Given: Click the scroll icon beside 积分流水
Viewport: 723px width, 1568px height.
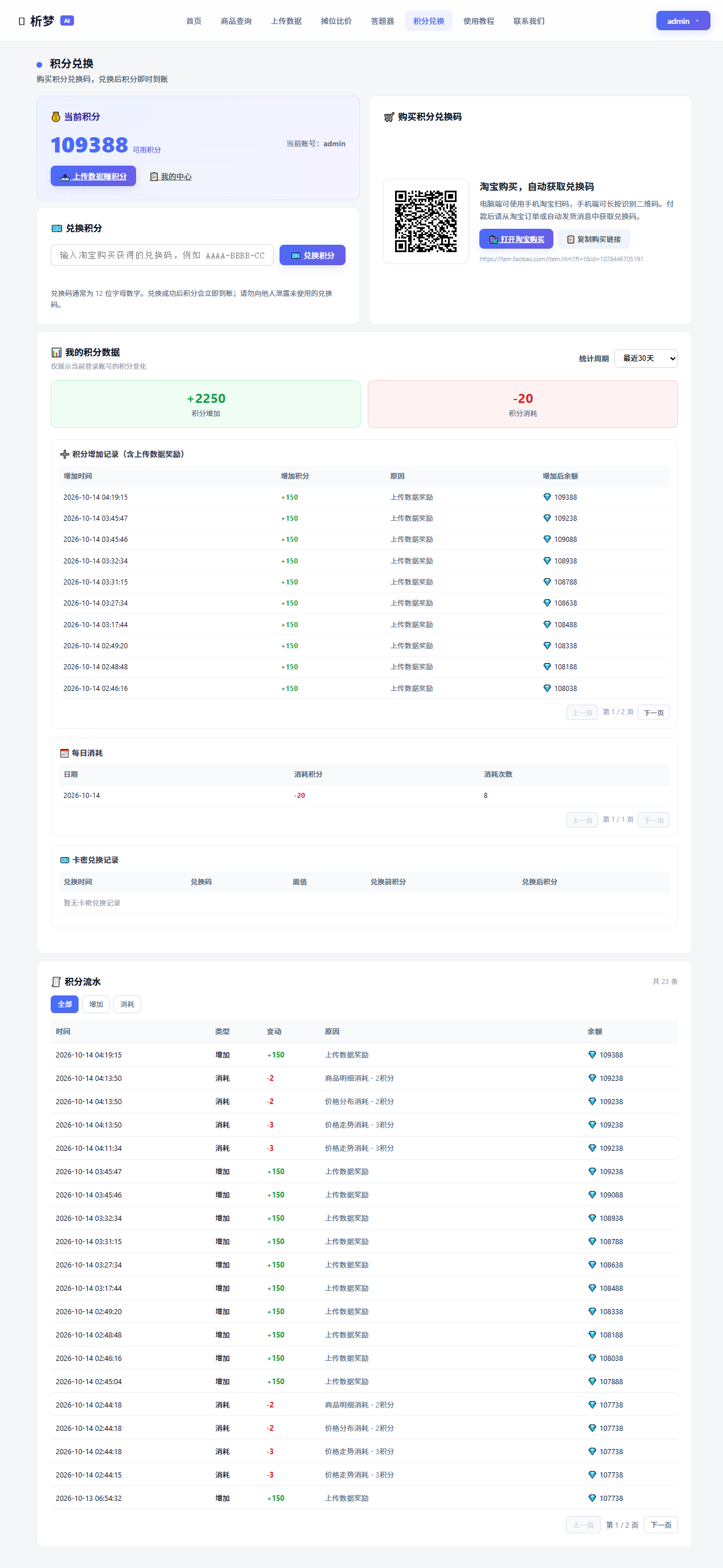Looking at the screenshot, I should click(x=56, y=982).
